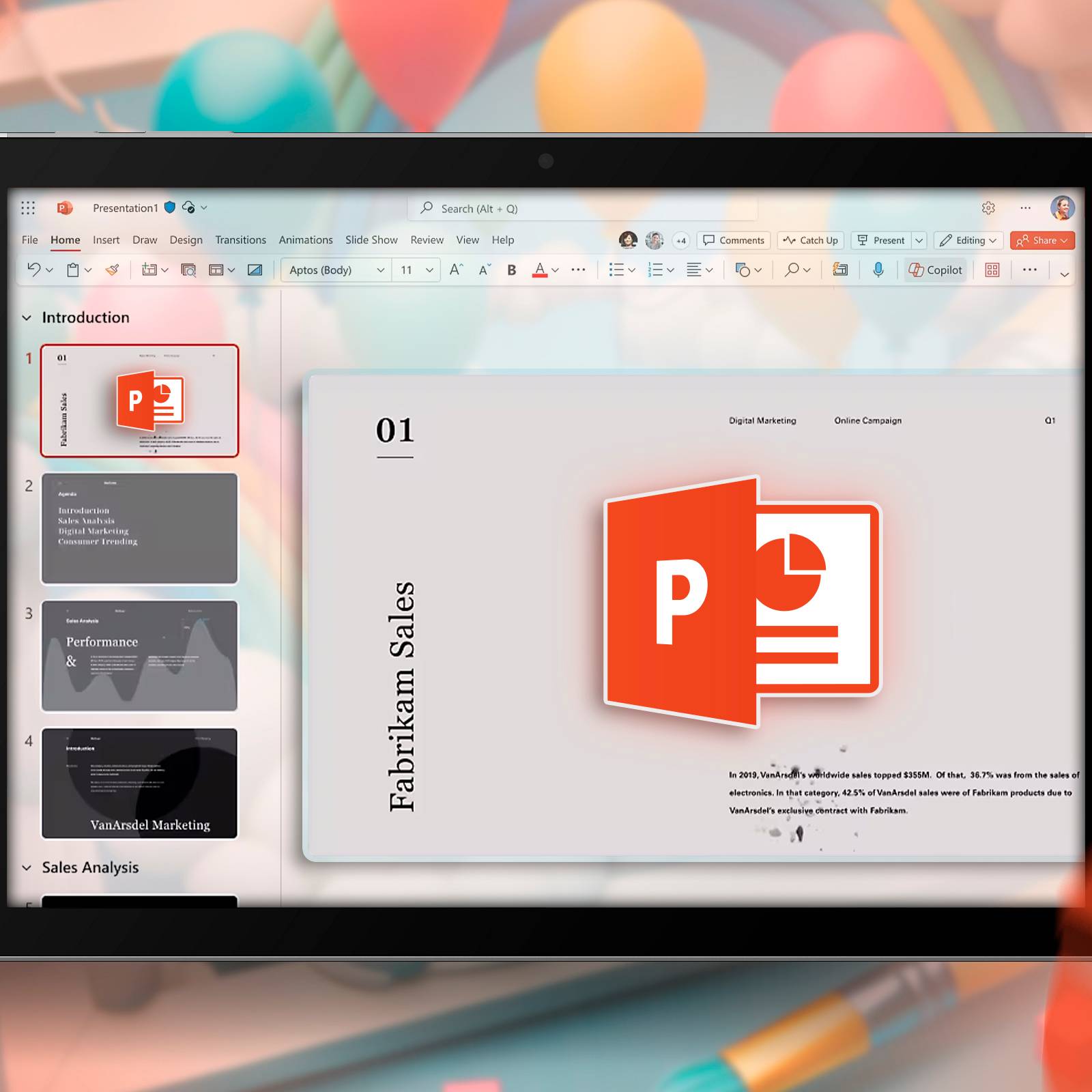Switch to the Transitions tab
This screenshot has height=1092, width=1092.
pyautogui.click(x=241, y=240)
